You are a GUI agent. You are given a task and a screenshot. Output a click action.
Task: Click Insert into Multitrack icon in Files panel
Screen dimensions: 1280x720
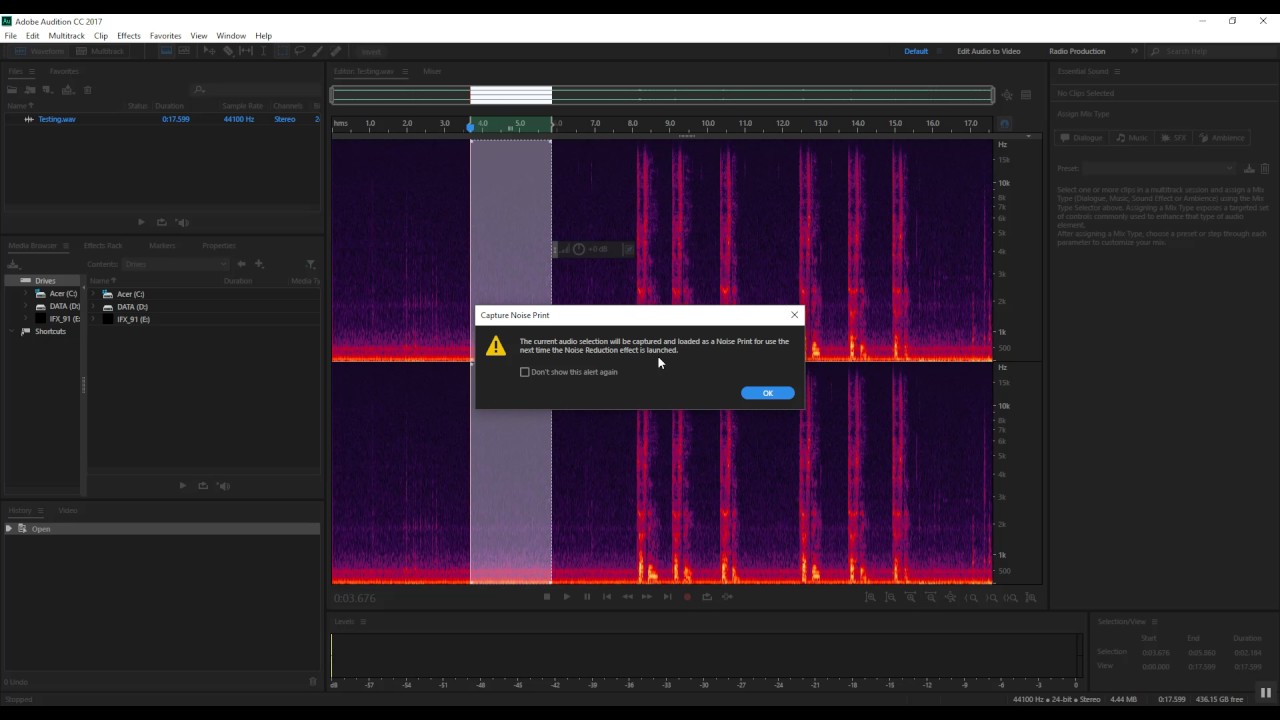point(67,89)
